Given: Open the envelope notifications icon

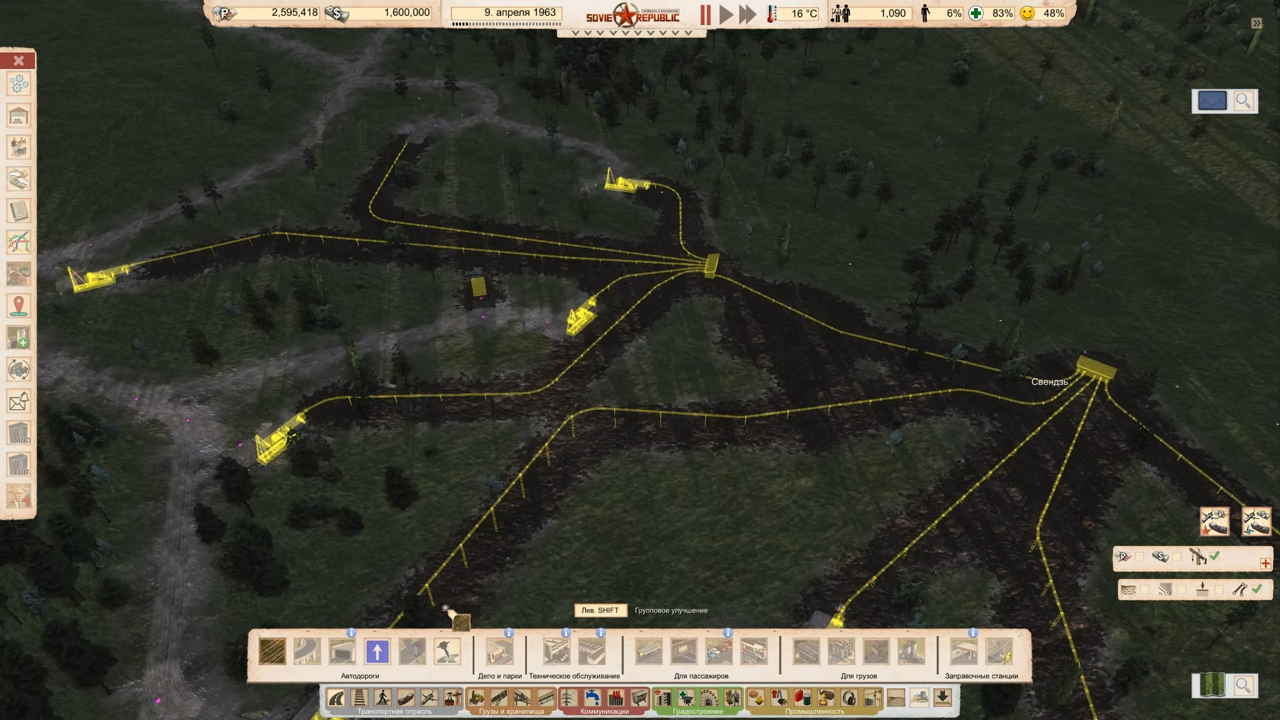Looking at the screenshot, I should (19, 401).
